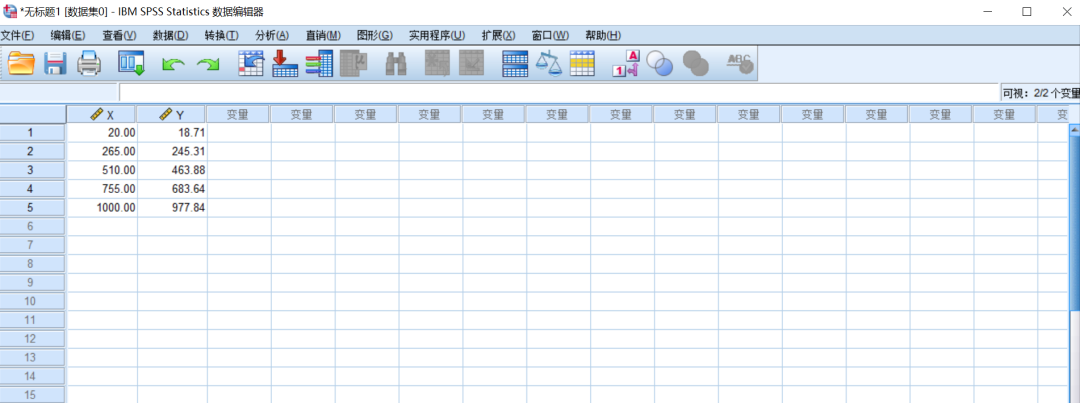Click cell with value 1000.00
1080x403 pixels.
click(x=102, y=207)
